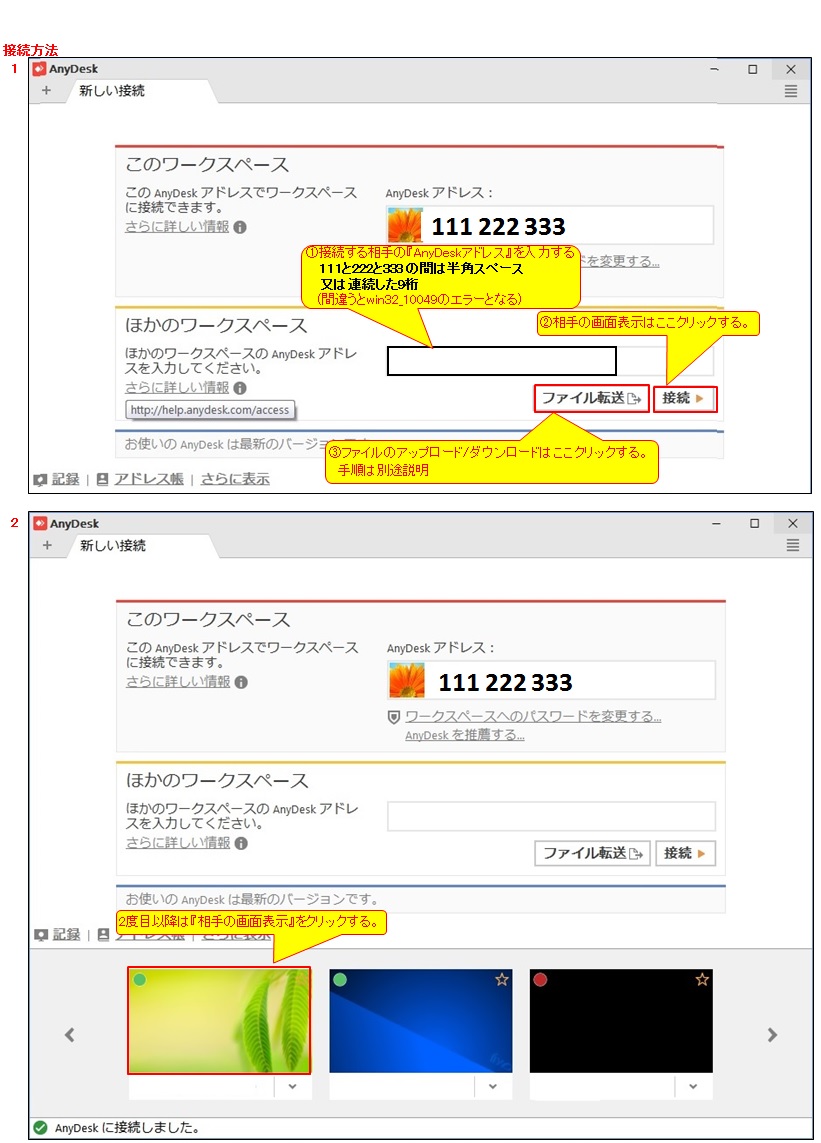The height and width of the screenshot is (1143, 821).
Task: Show previous sessions with left chevron
Action: pyautogui.click(x=70, y=1035)
